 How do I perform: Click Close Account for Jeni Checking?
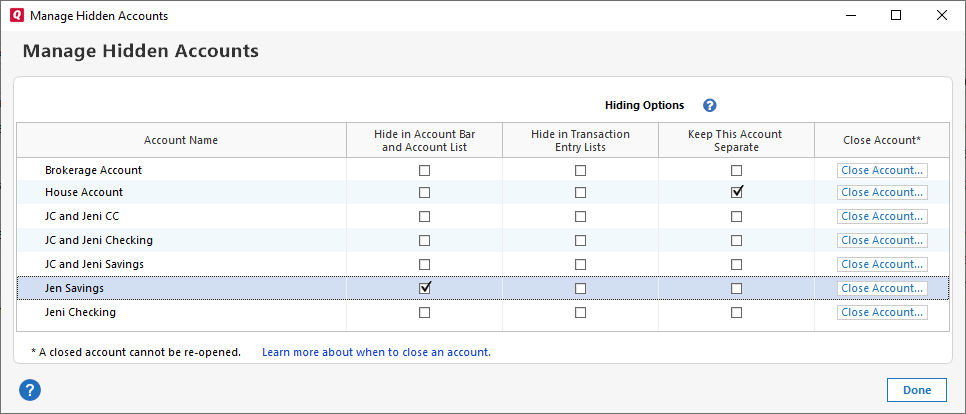pyautogui.click(x=882, y=312)
